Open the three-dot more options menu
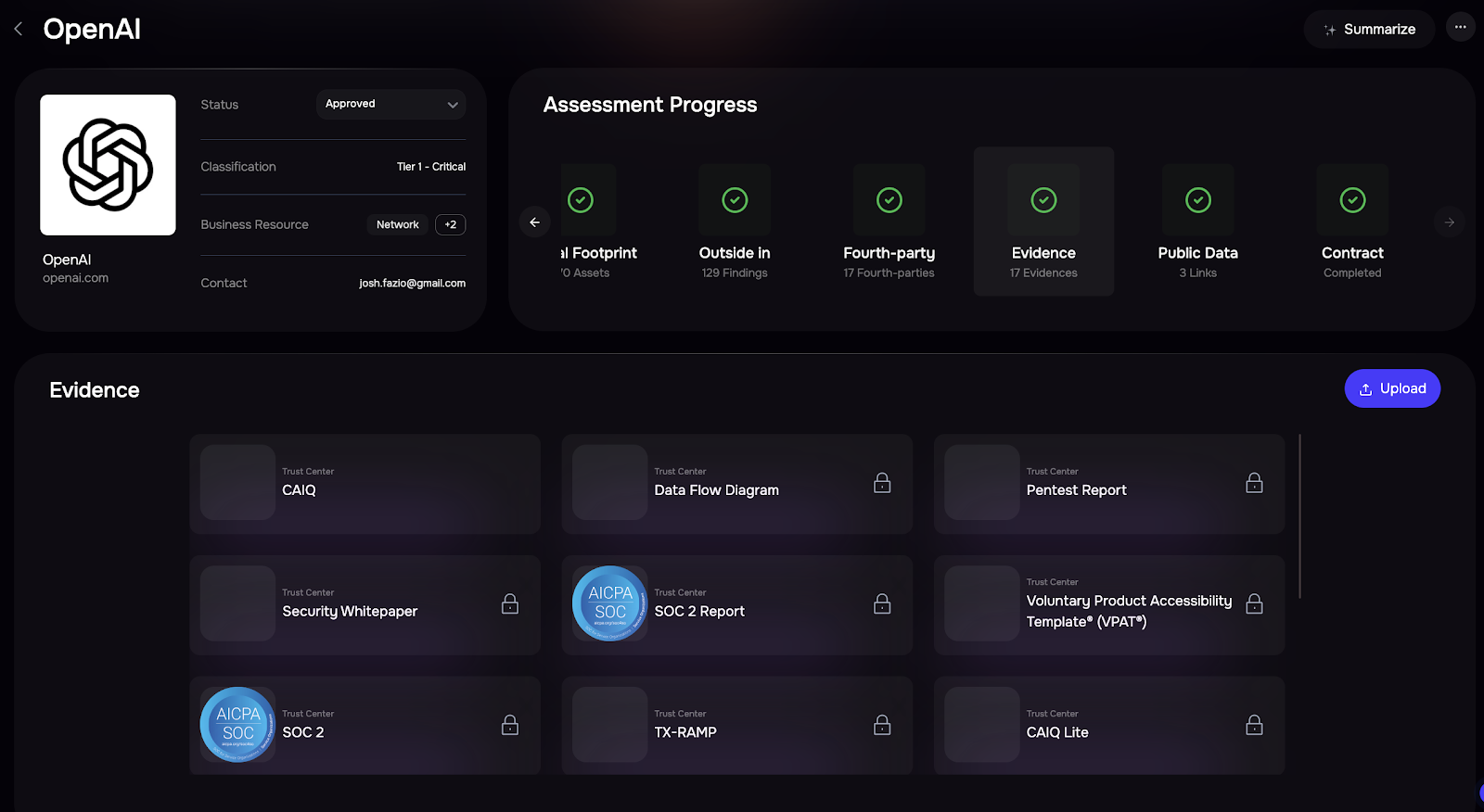The width and height of the screenshot is (1484, 812). click(1460, 27)
